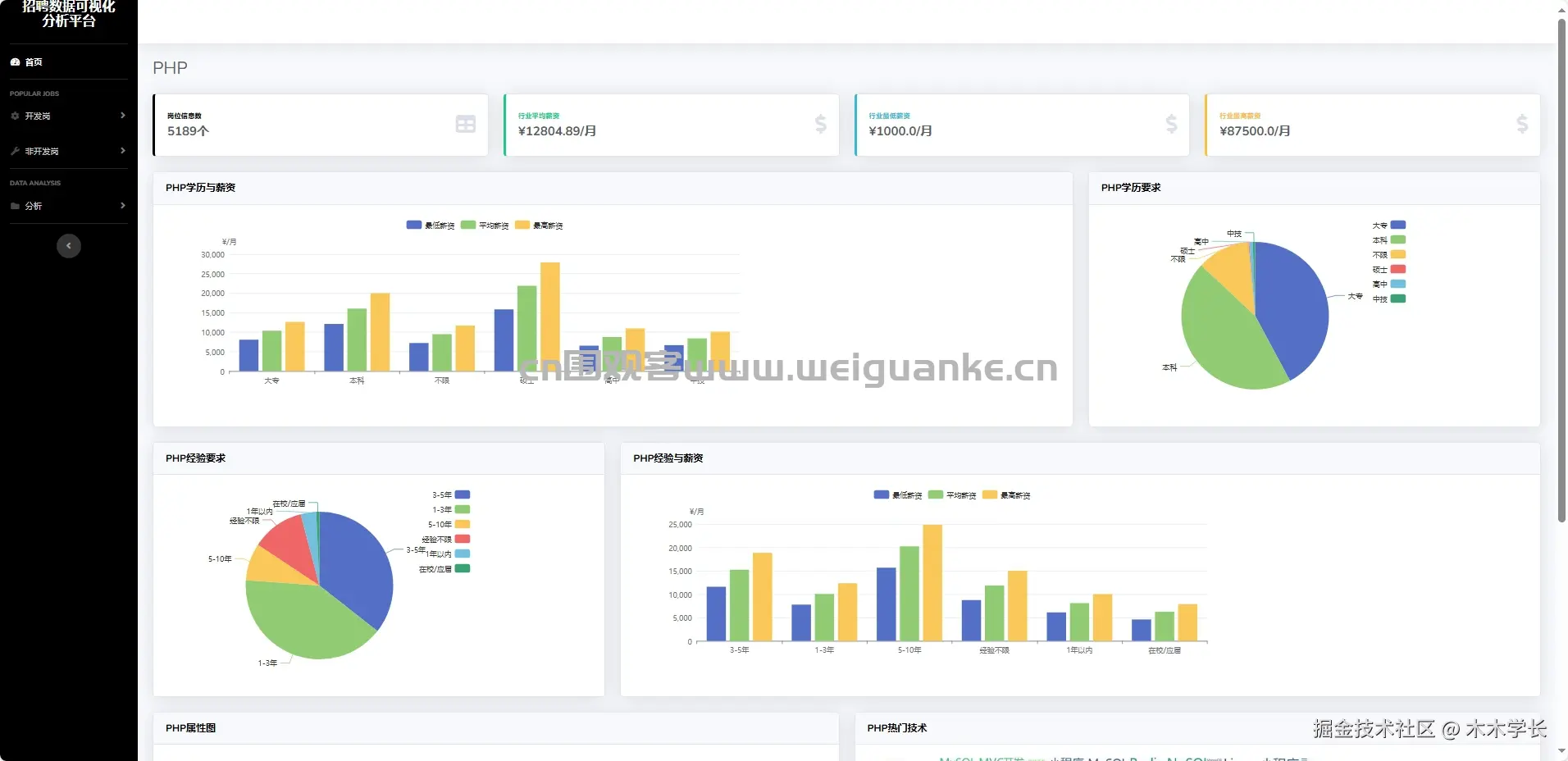Toggle 平均薪资 legend in PHP经验与薪资 chart
Screen dimensions: 1568x761
[952, 495]
